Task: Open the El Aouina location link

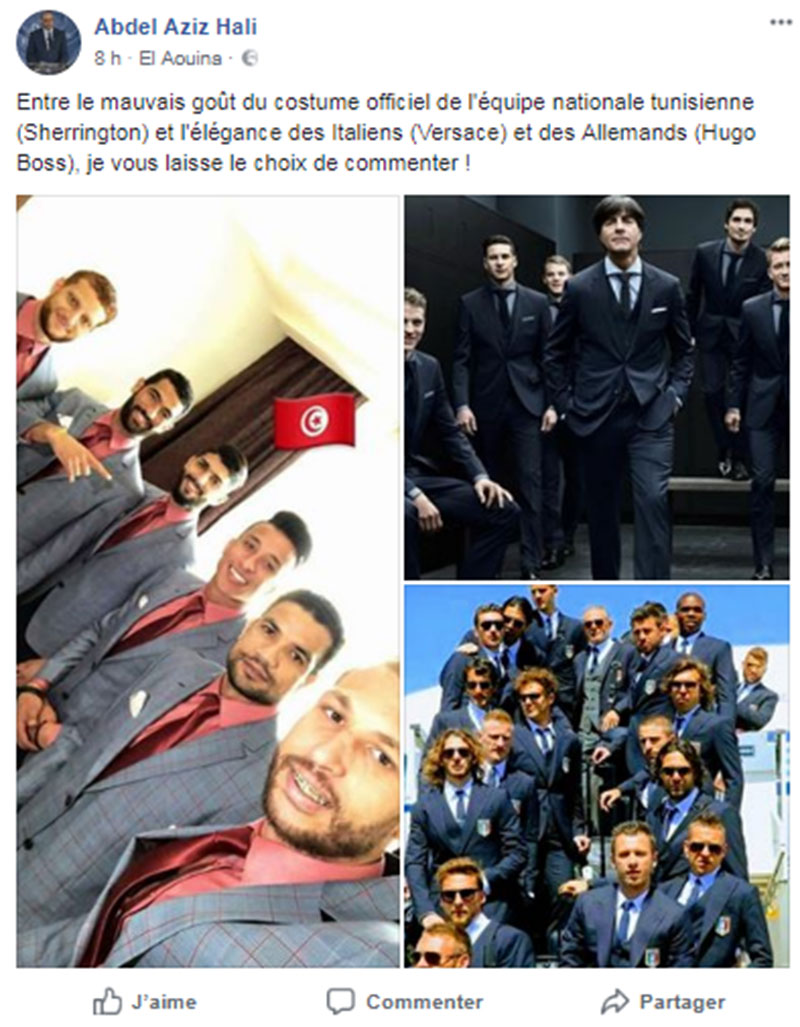Action: tap(181, 59)
